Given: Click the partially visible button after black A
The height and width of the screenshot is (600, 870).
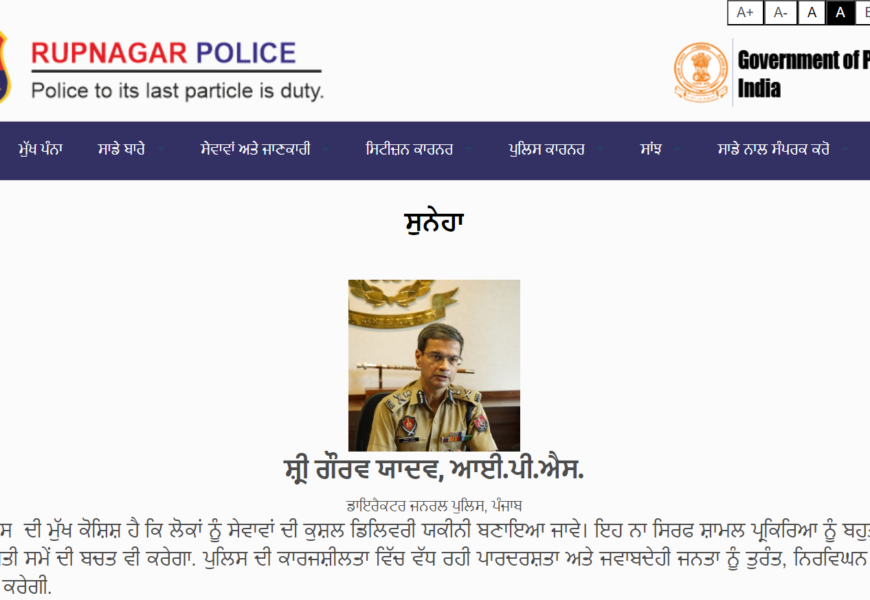Looking at the screenshot, I should pyautogui.click(x=863, y=13).
